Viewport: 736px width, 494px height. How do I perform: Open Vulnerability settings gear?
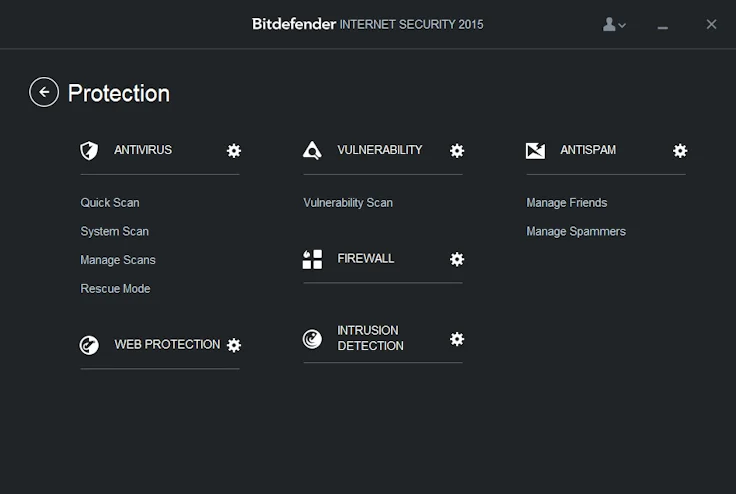tap(457, 151)
